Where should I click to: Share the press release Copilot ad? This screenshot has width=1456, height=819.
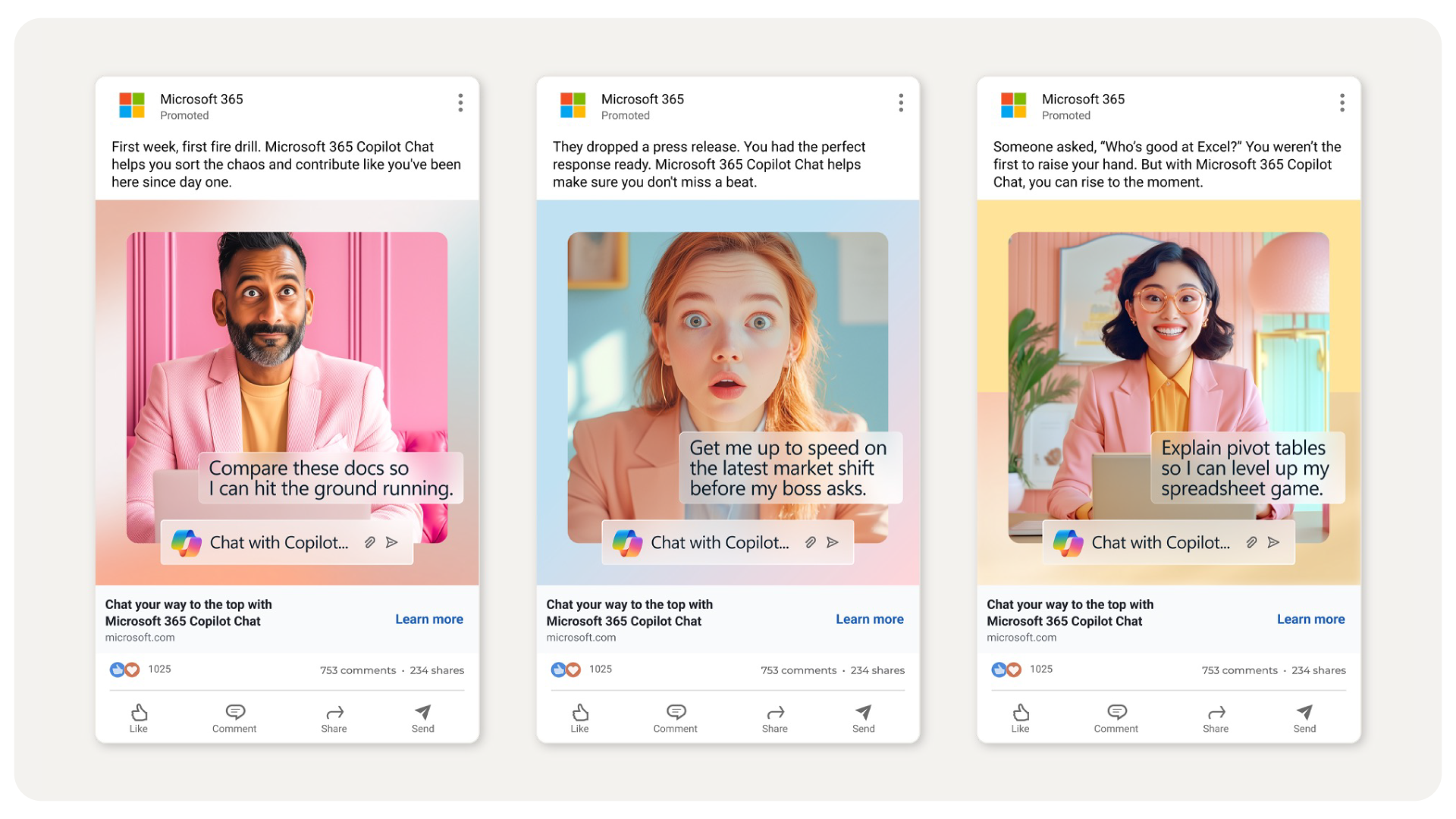coord(774,717)
